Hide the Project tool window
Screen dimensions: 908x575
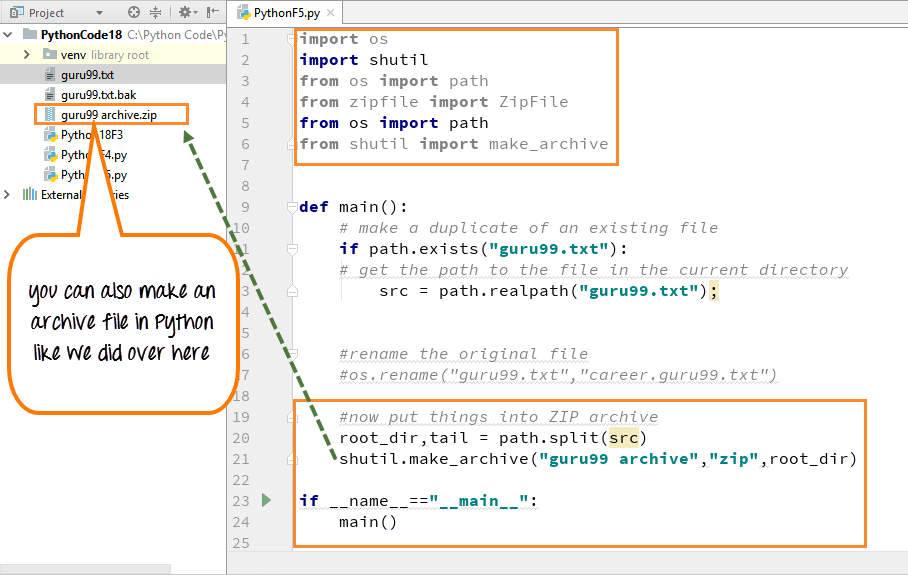tap(211, 13)
